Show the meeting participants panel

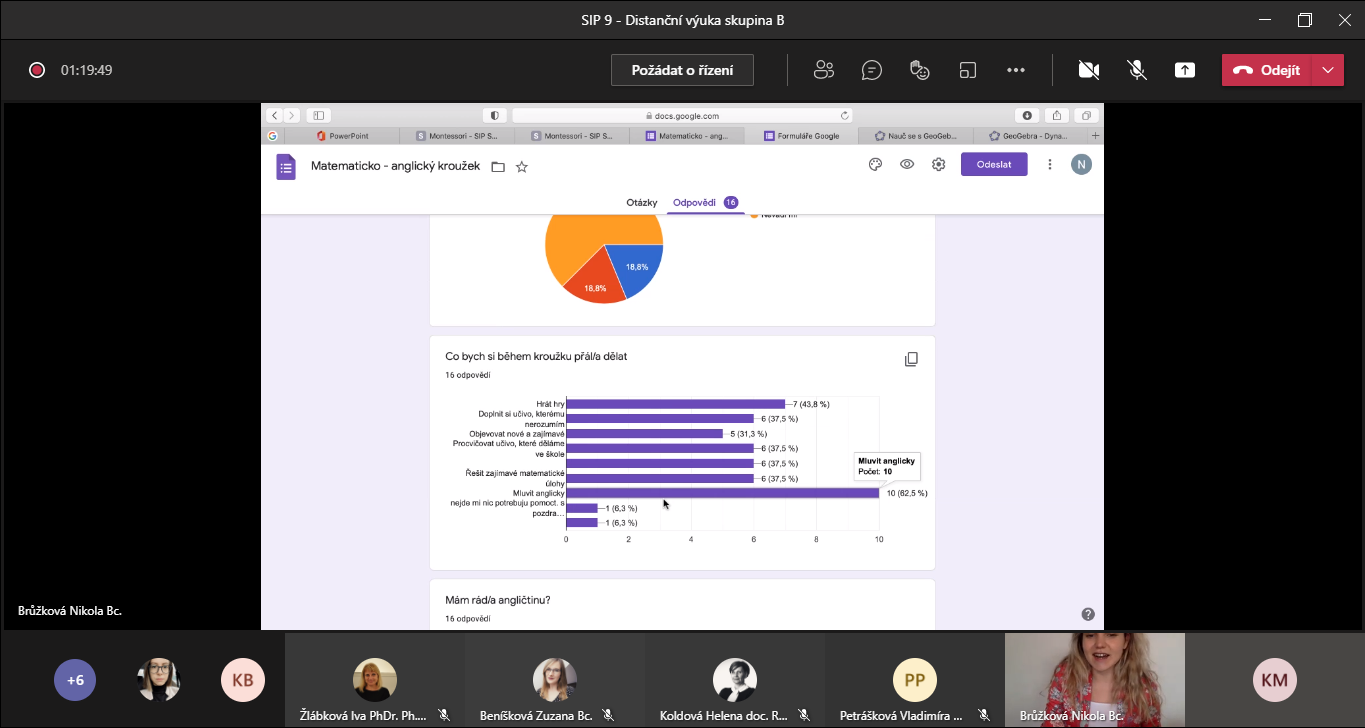pos(824,70)
